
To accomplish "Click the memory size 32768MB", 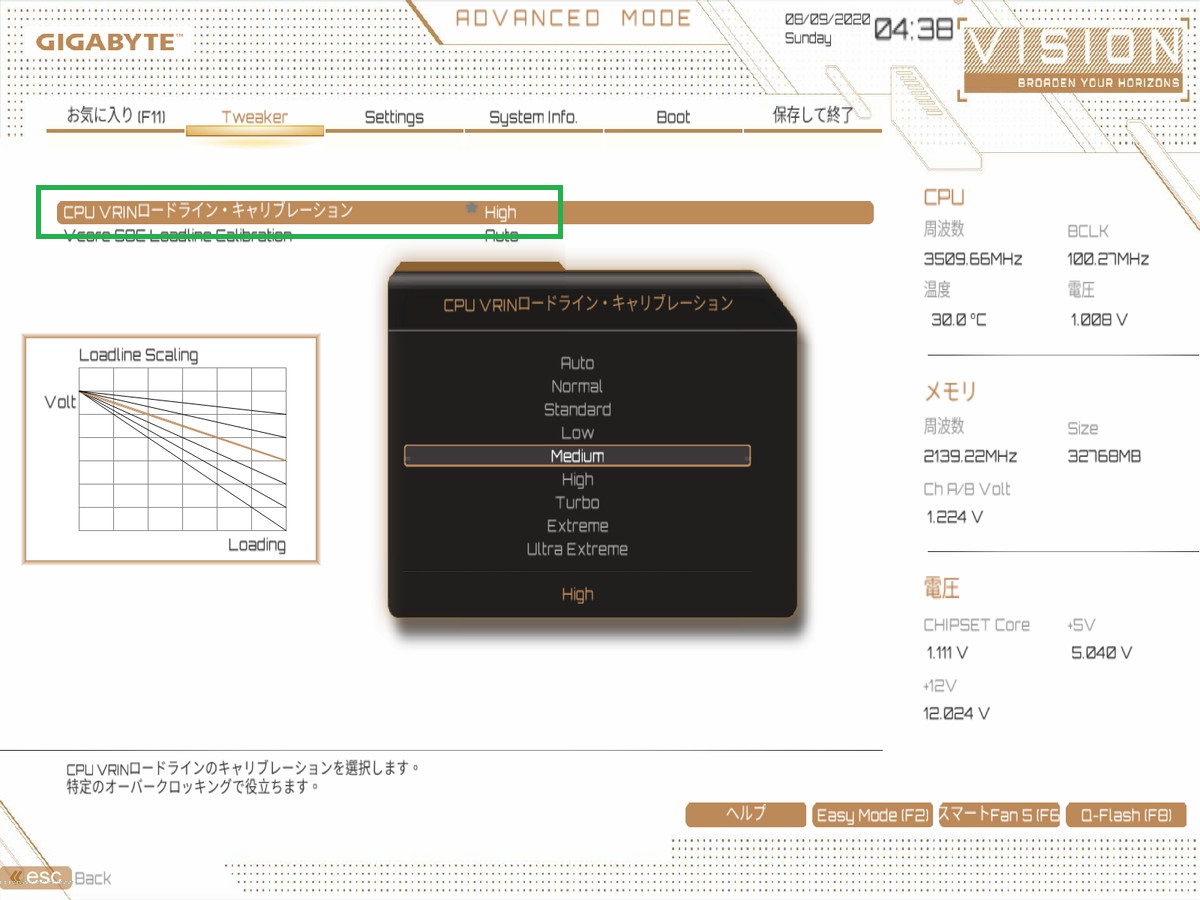I will tap(1104, 456).
